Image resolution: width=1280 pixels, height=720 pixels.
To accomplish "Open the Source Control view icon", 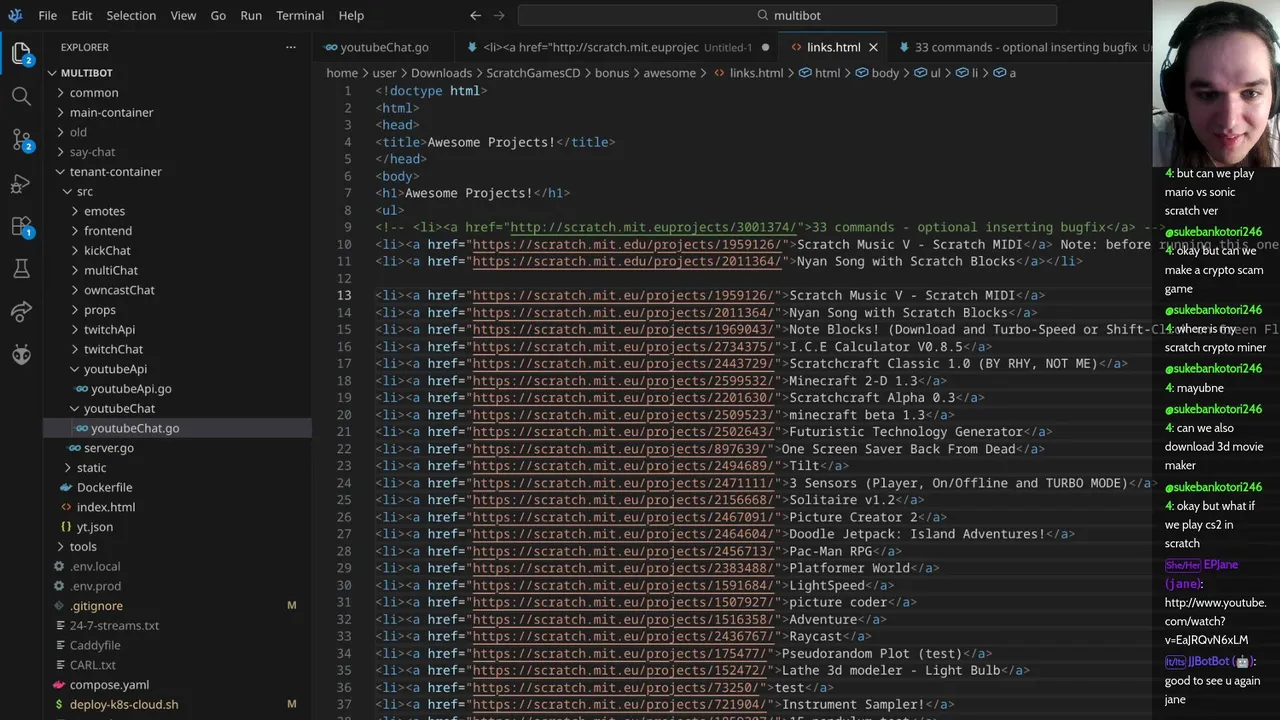I will (21, 140).
